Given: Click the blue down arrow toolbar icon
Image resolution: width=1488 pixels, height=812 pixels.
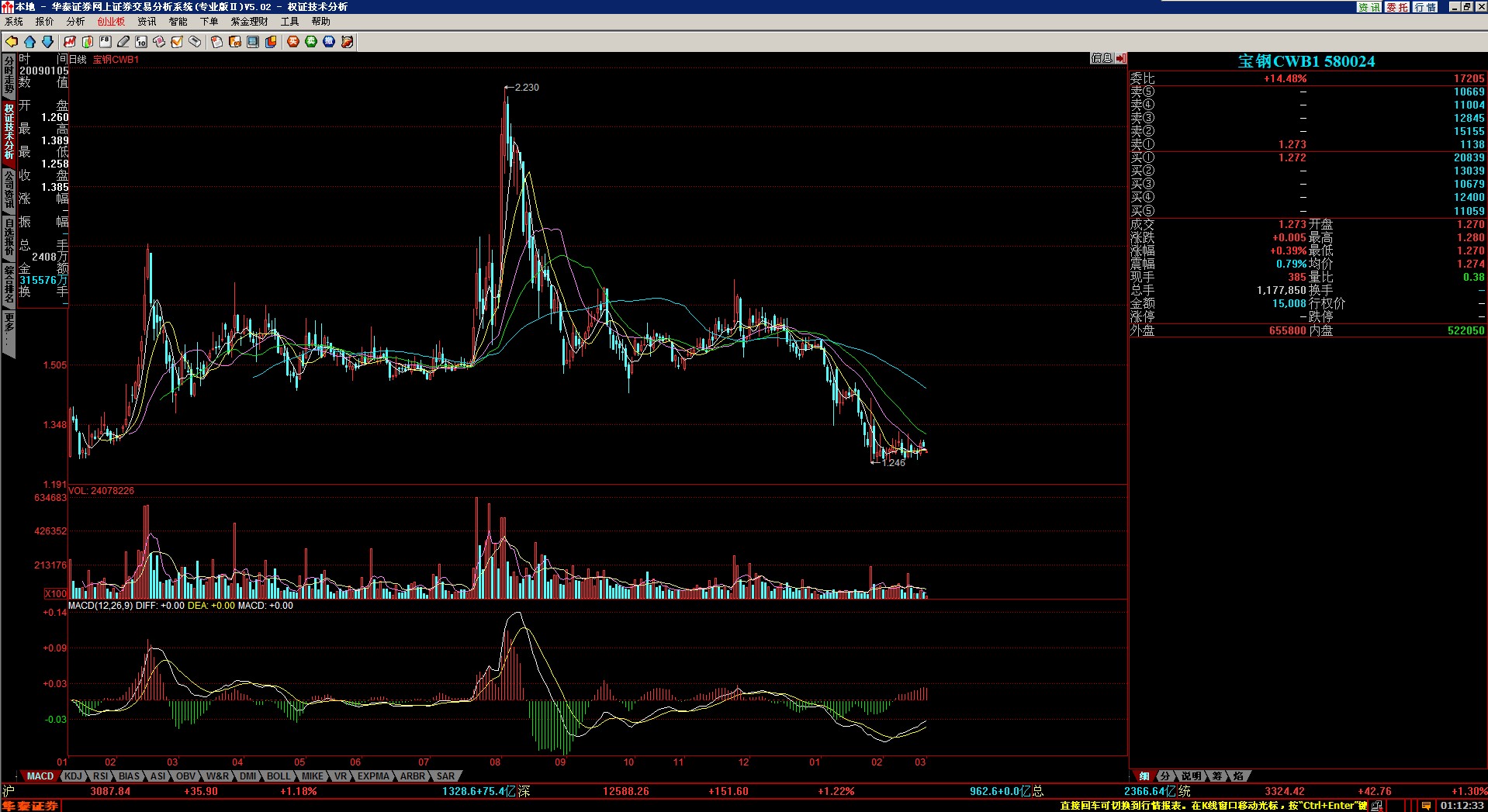Looking at the screenshot, I should (x=47, y=42).
